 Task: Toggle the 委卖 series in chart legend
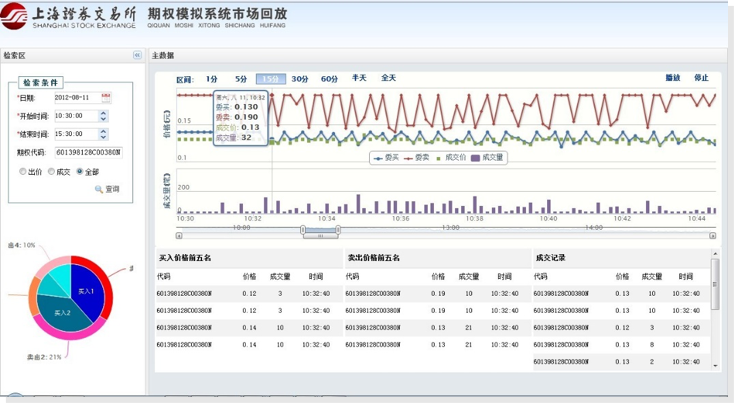click(x=417, y=158)
